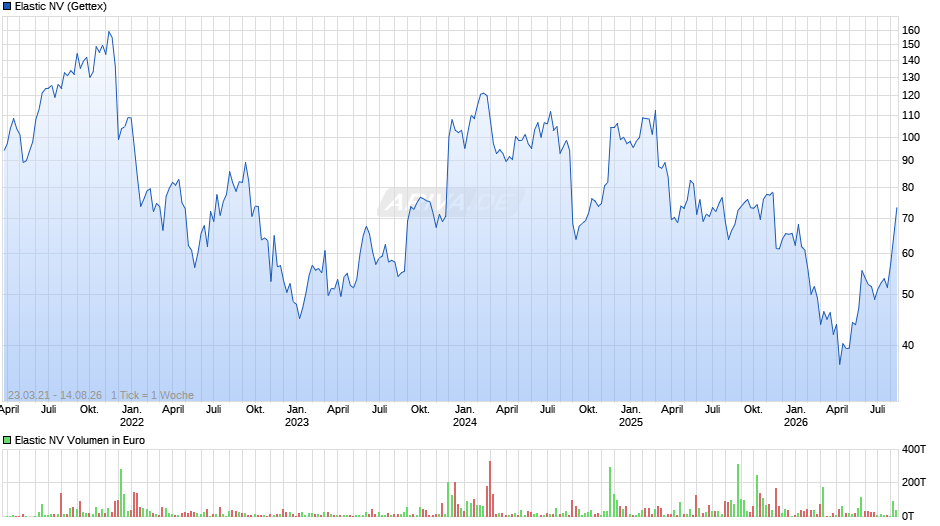Click the 'April' label after Jan. 2022
The image size is (940, 526).
coord(173,410)
